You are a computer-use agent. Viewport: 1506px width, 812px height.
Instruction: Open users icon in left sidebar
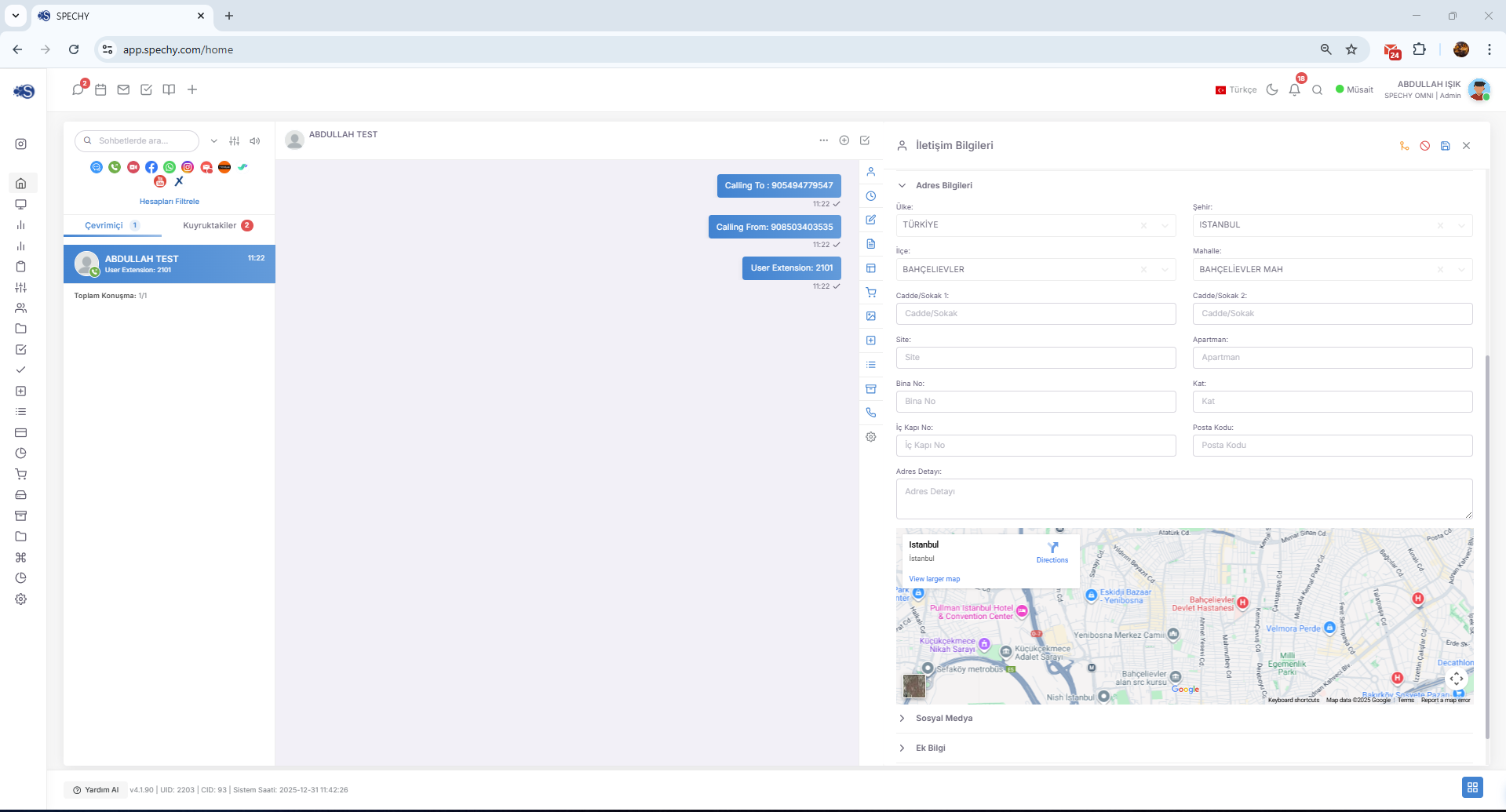coord(21,308)
